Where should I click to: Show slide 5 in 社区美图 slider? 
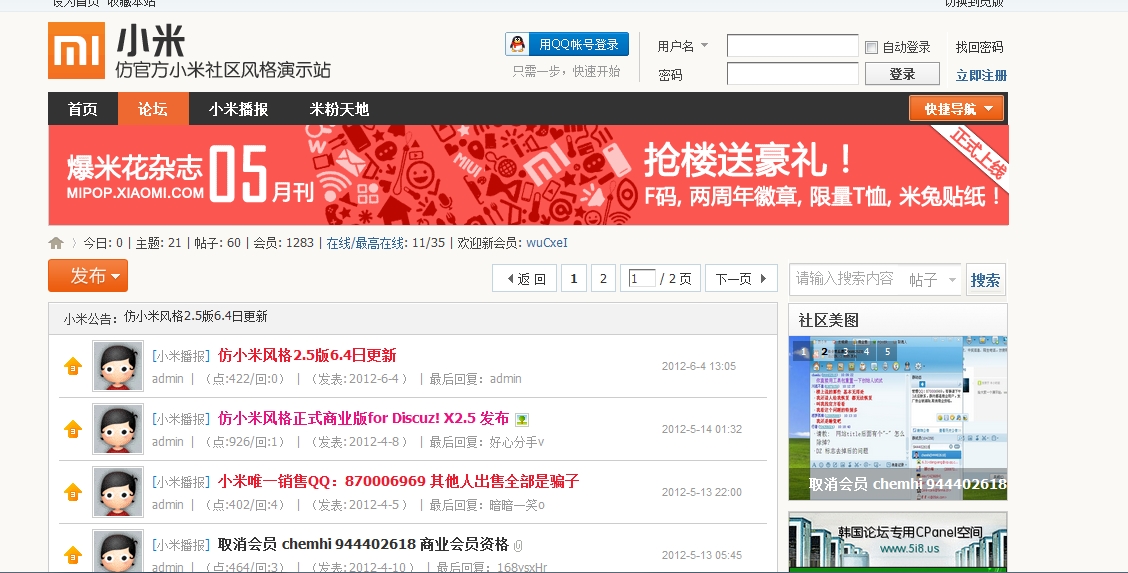tap(887, 352)
